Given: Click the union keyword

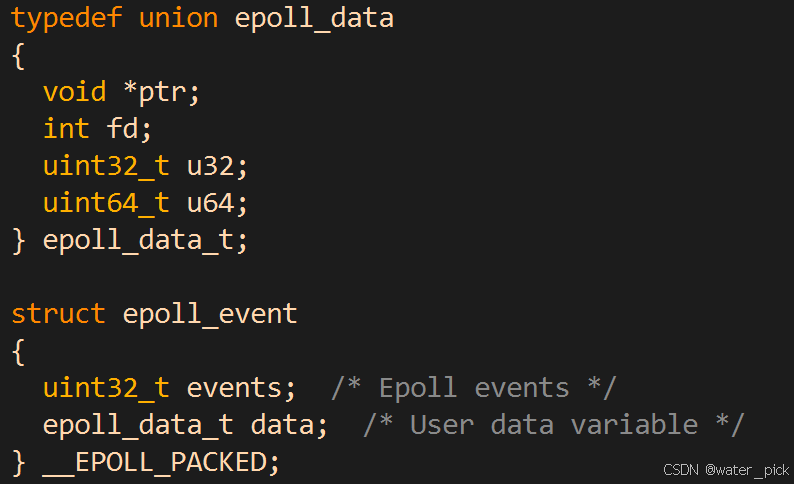Looking at the screenshot, I should tap(179, 19).
